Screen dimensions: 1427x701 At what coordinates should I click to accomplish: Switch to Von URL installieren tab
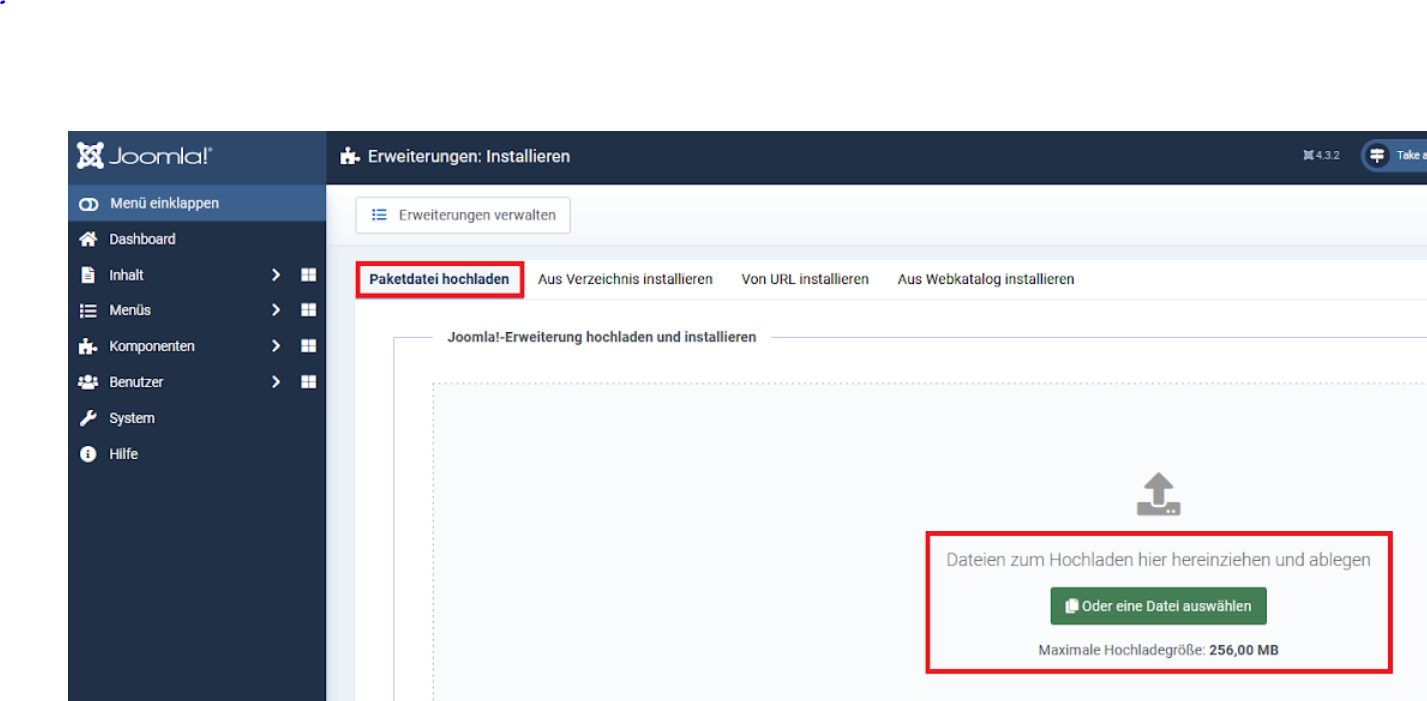coord(805,279)
